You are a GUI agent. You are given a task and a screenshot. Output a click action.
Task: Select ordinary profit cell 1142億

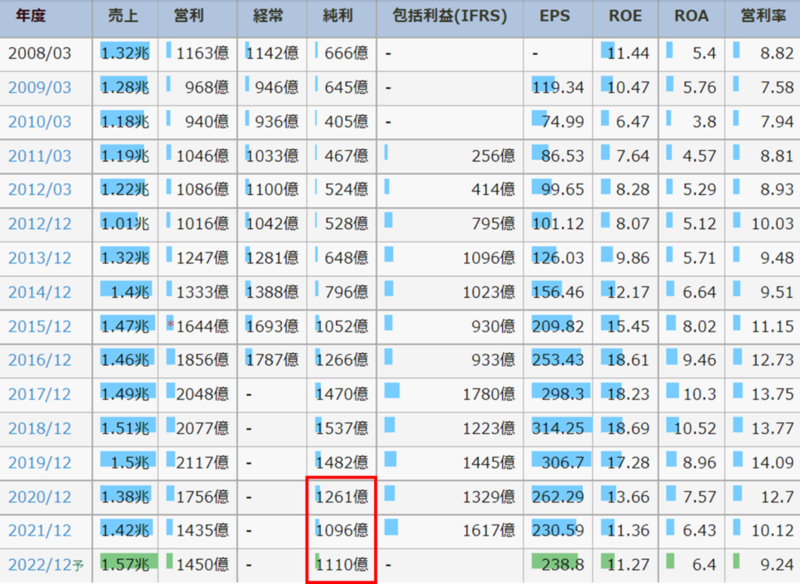click(x=272, y=53)
